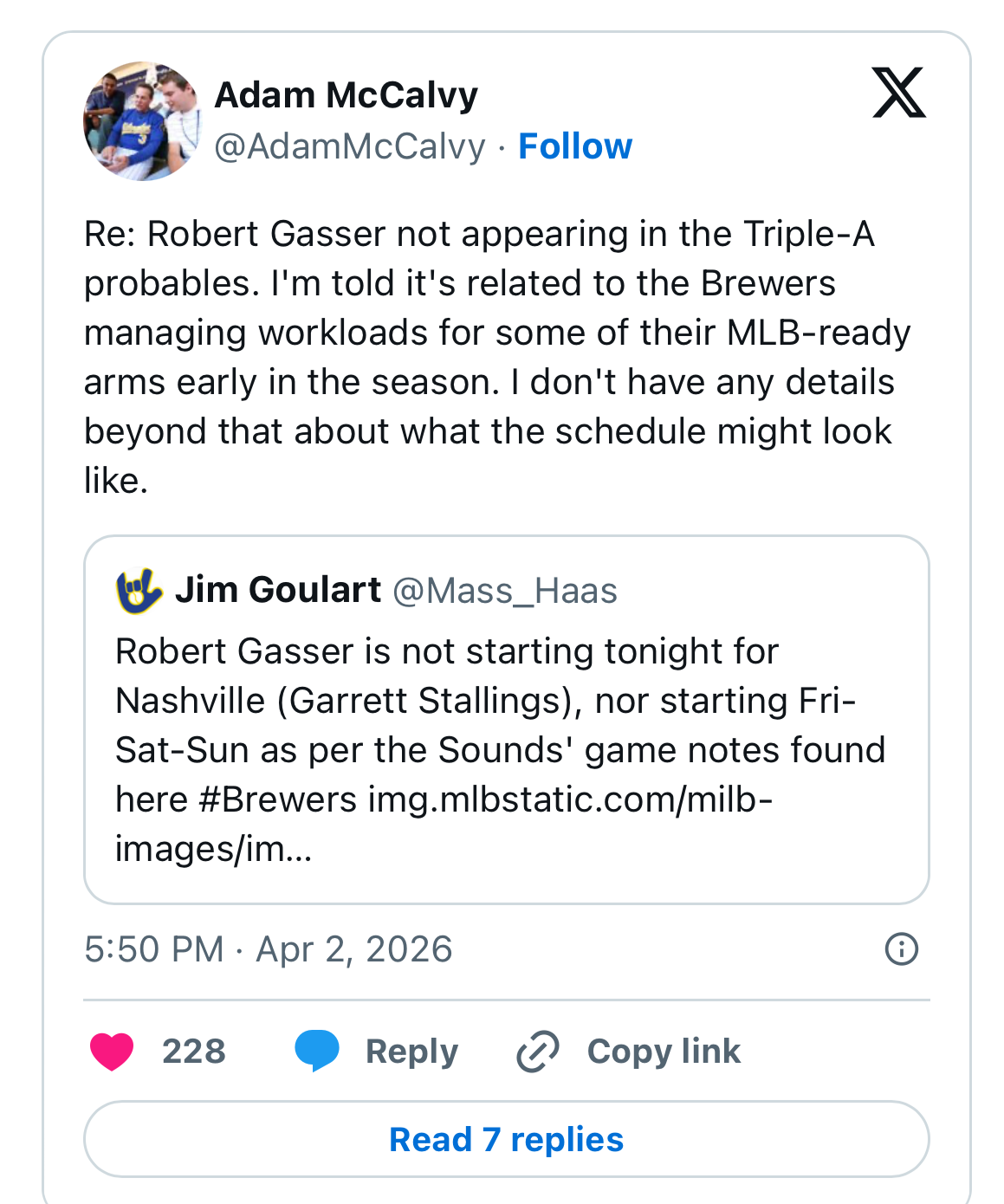This screenshot has width=1004, height=1204.
Task: Open the @Mass_Haas handle
Action: (505, 591)
